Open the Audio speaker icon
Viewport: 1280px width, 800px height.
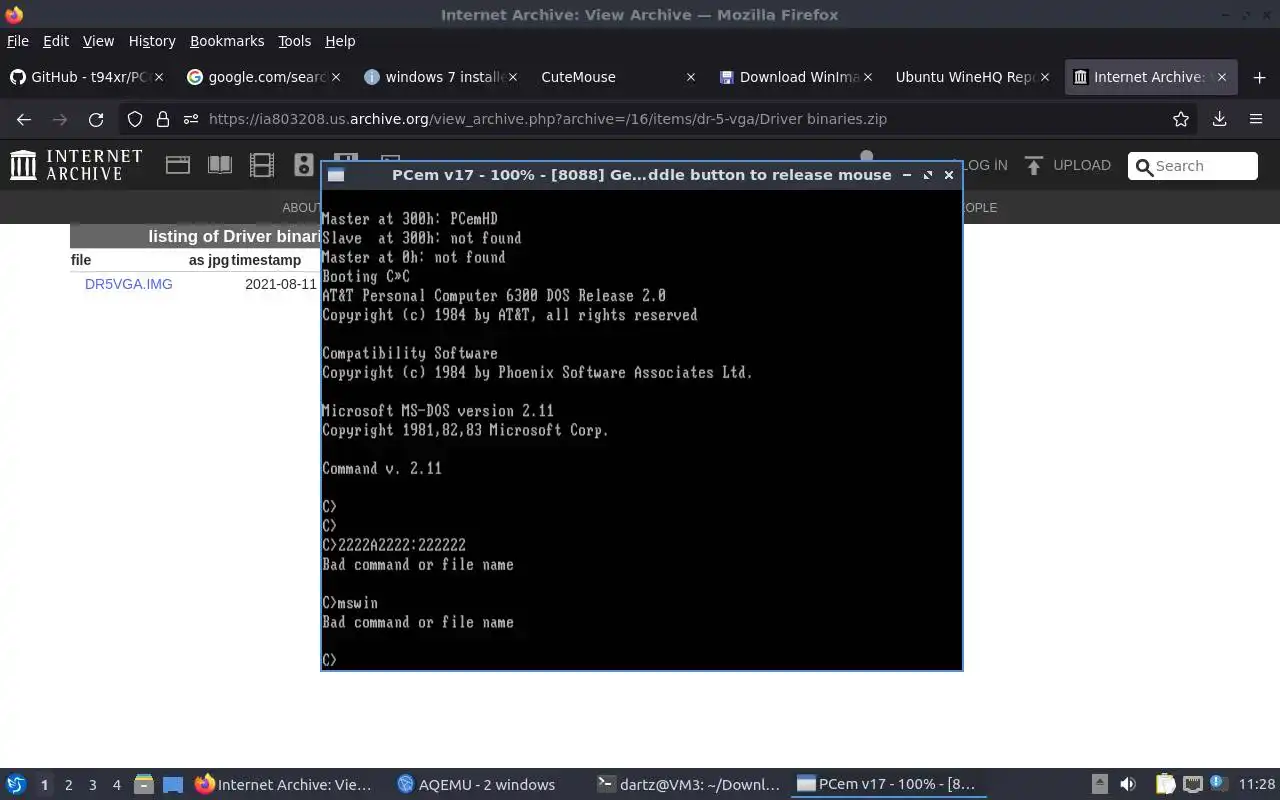[304, 165]
